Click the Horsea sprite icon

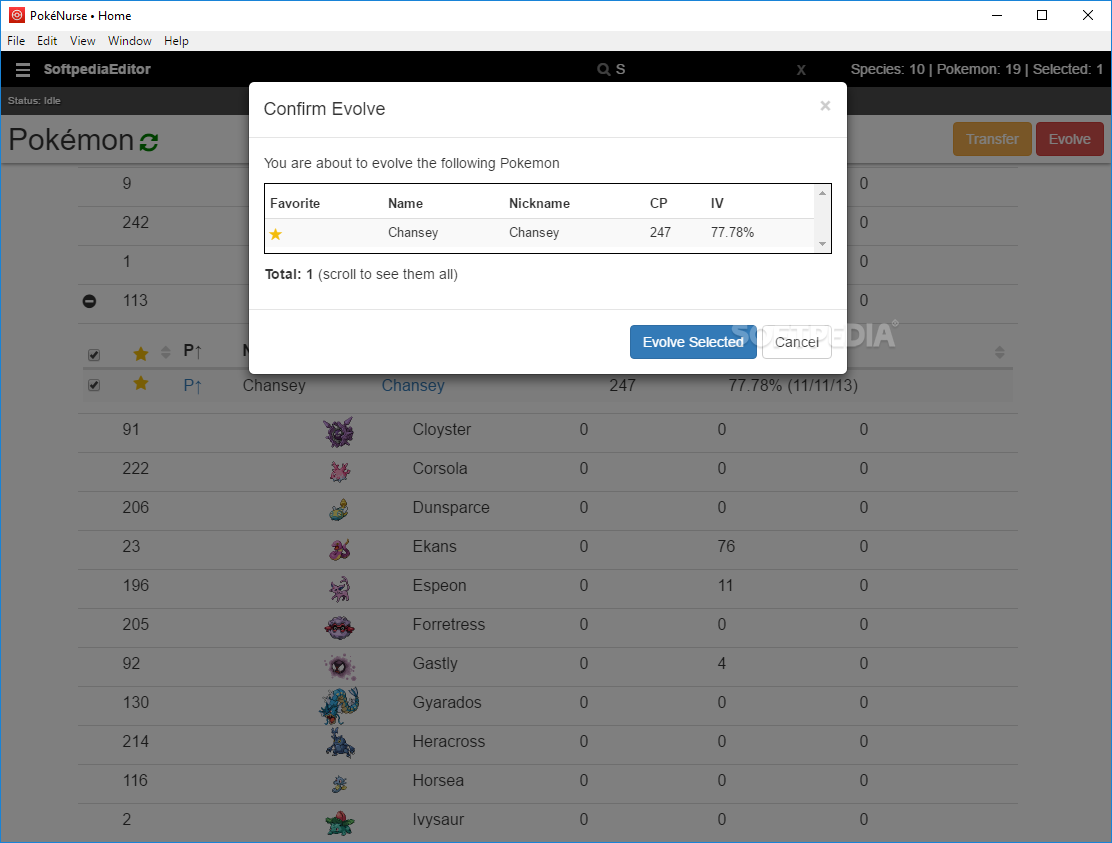tap(340, 783)
